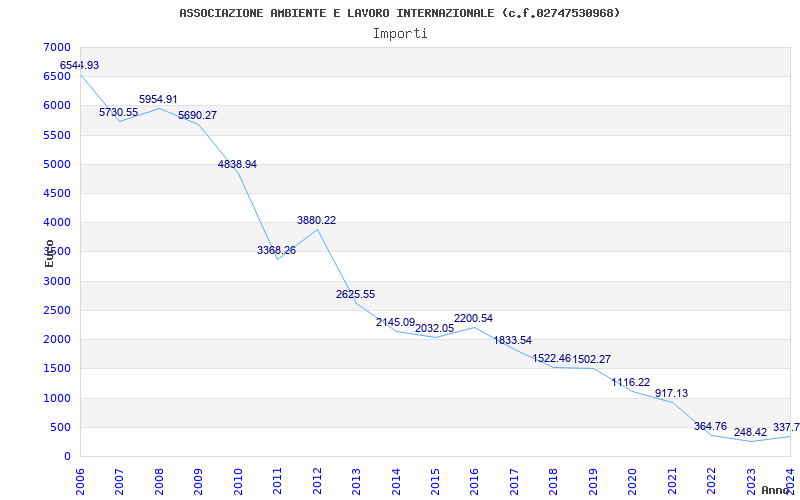Viewport: 800px width, 500px height.
Task: Click the 2009 year axis label
Action: (198, 481)
